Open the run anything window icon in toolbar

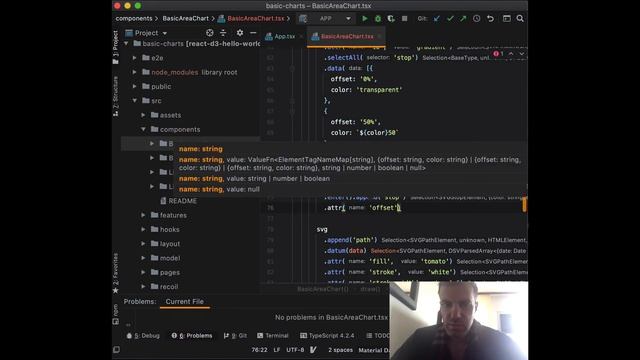507,18
